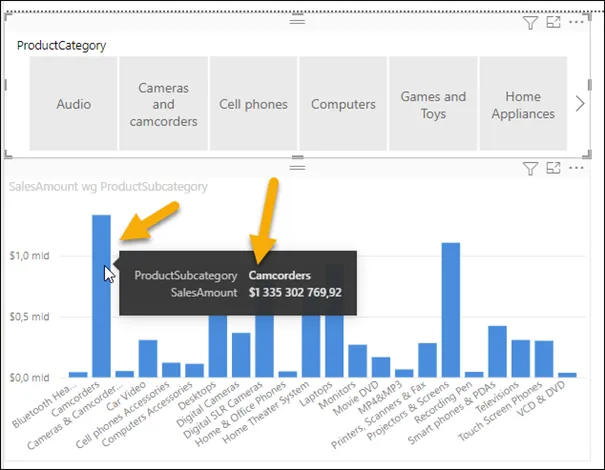The image size is (605, 470).
Task: Click the drag handle above the ProductCategory slicer
Action: (x=296, y=20)
